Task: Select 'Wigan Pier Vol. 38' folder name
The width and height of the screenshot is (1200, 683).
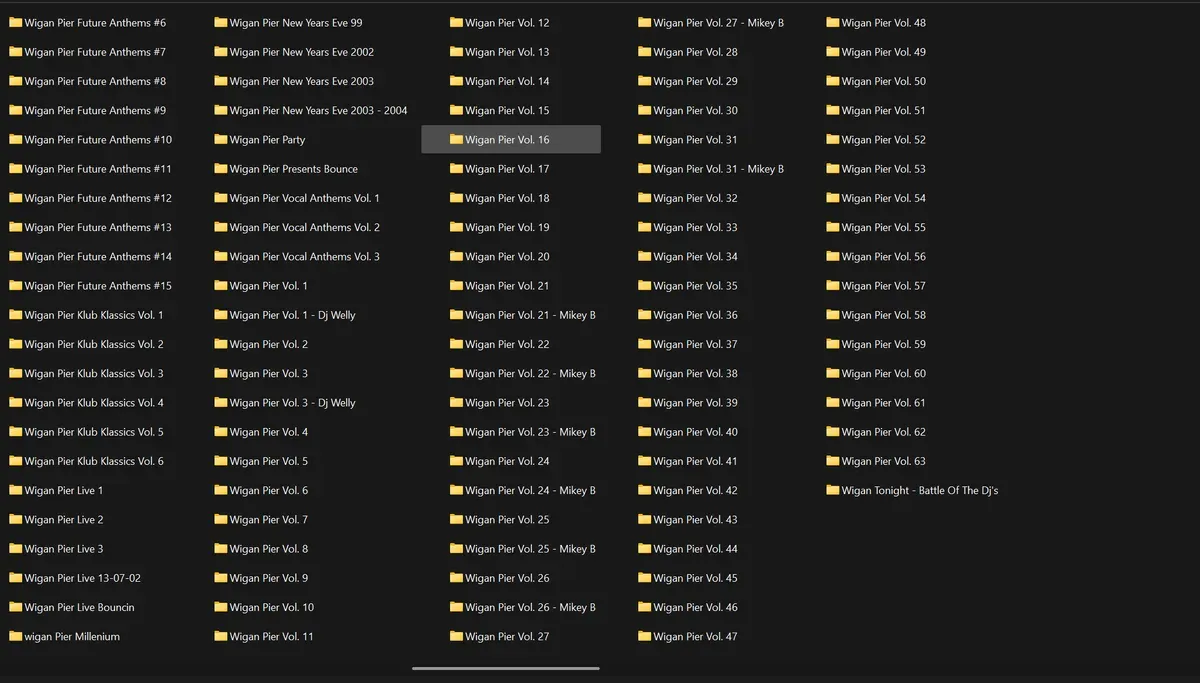Action: 695,374
